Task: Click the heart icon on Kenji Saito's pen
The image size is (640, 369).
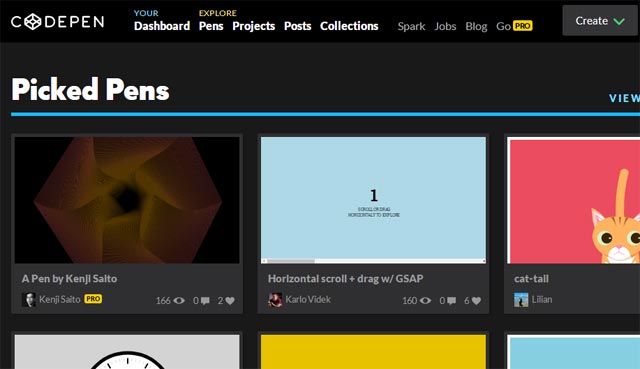Action: 230,301
